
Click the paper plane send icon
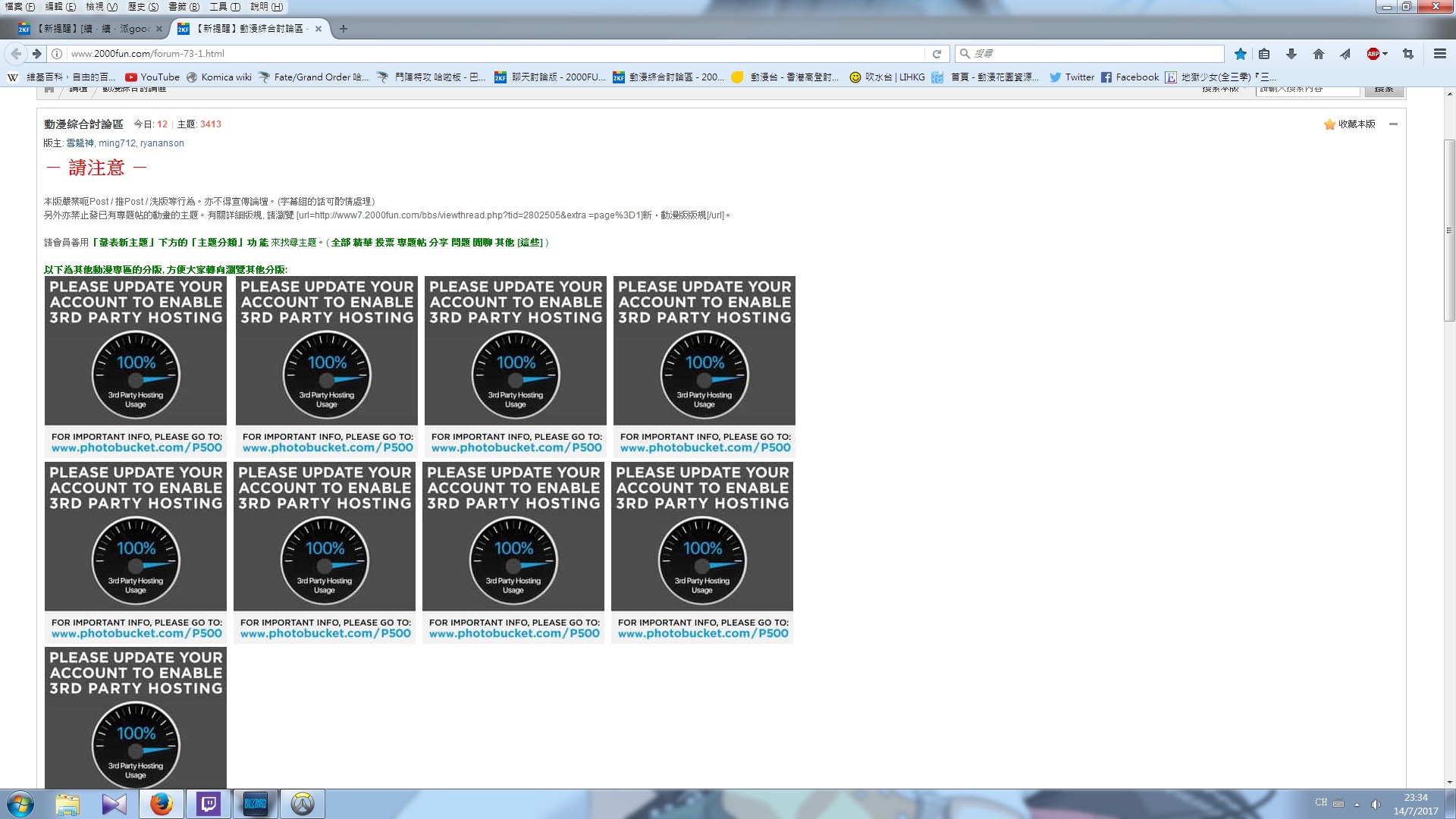click(1345, 54)
